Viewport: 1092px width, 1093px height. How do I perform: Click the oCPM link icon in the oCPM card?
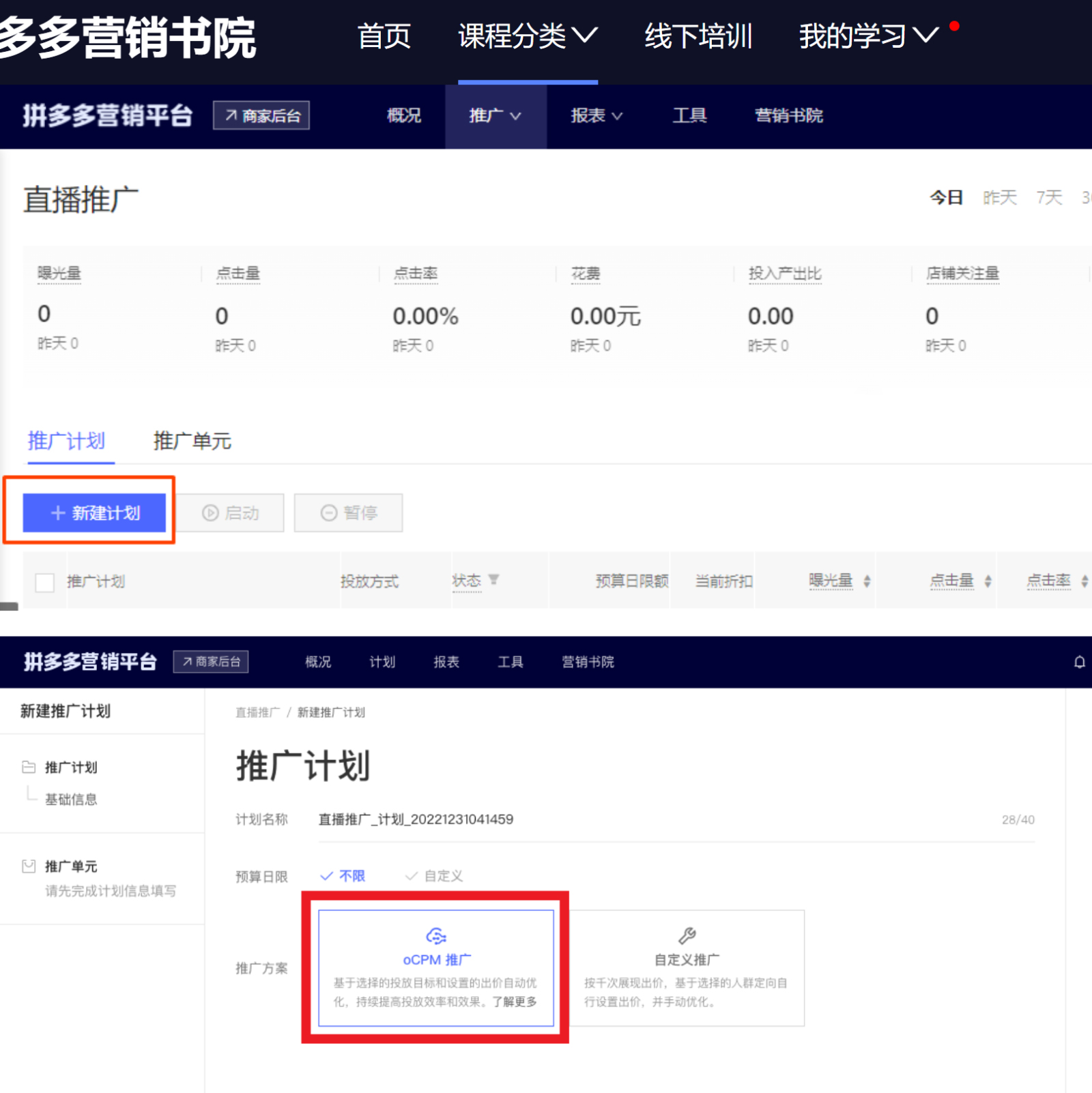coord(437,936)
